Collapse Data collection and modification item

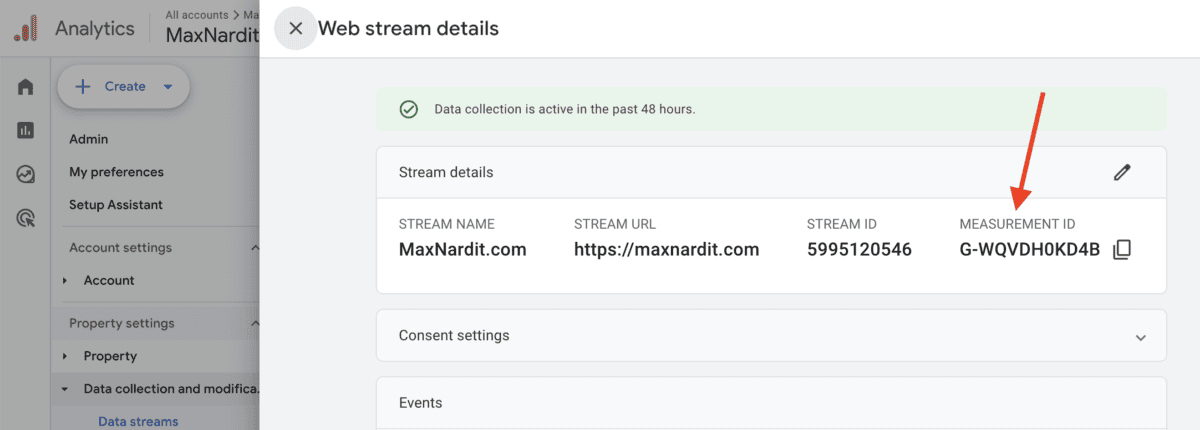click(65, 389)
